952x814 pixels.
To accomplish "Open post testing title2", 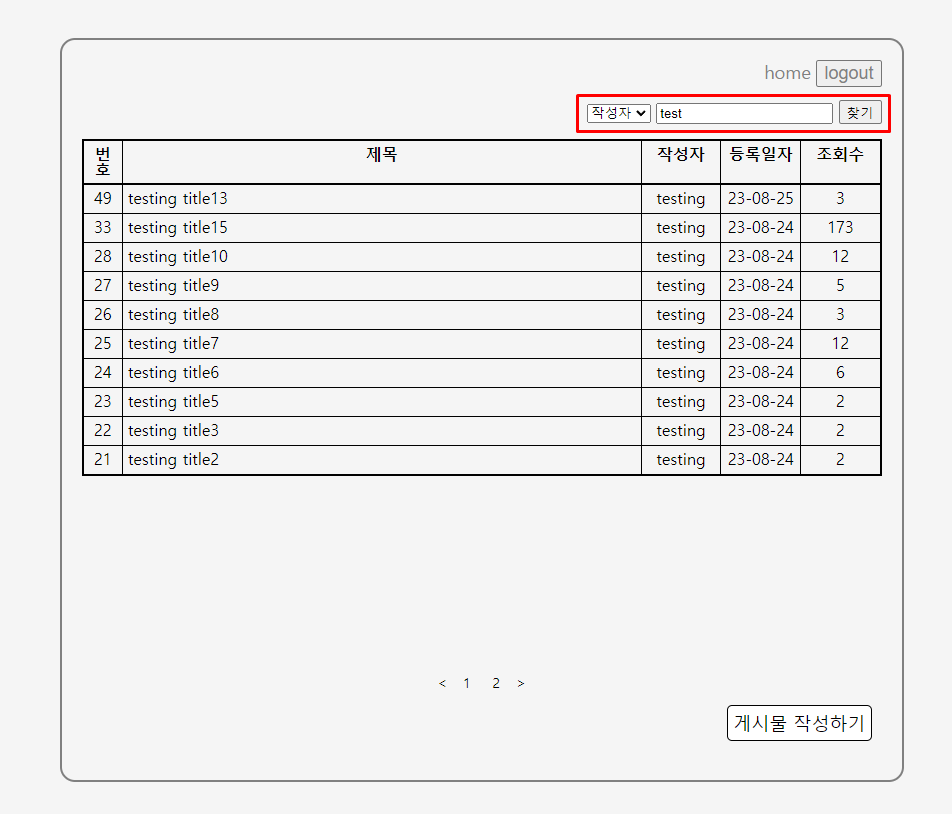I will 173,460.
